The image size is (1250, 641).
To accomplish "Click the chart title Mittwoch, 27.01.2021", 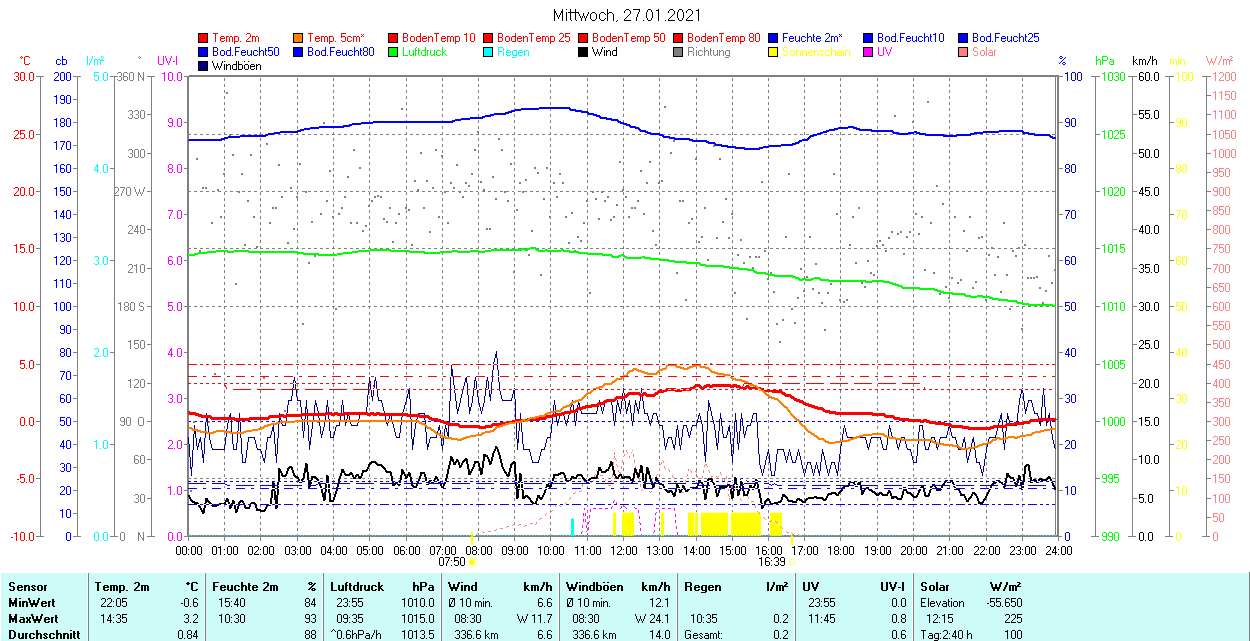I will (x=627, y=16).
